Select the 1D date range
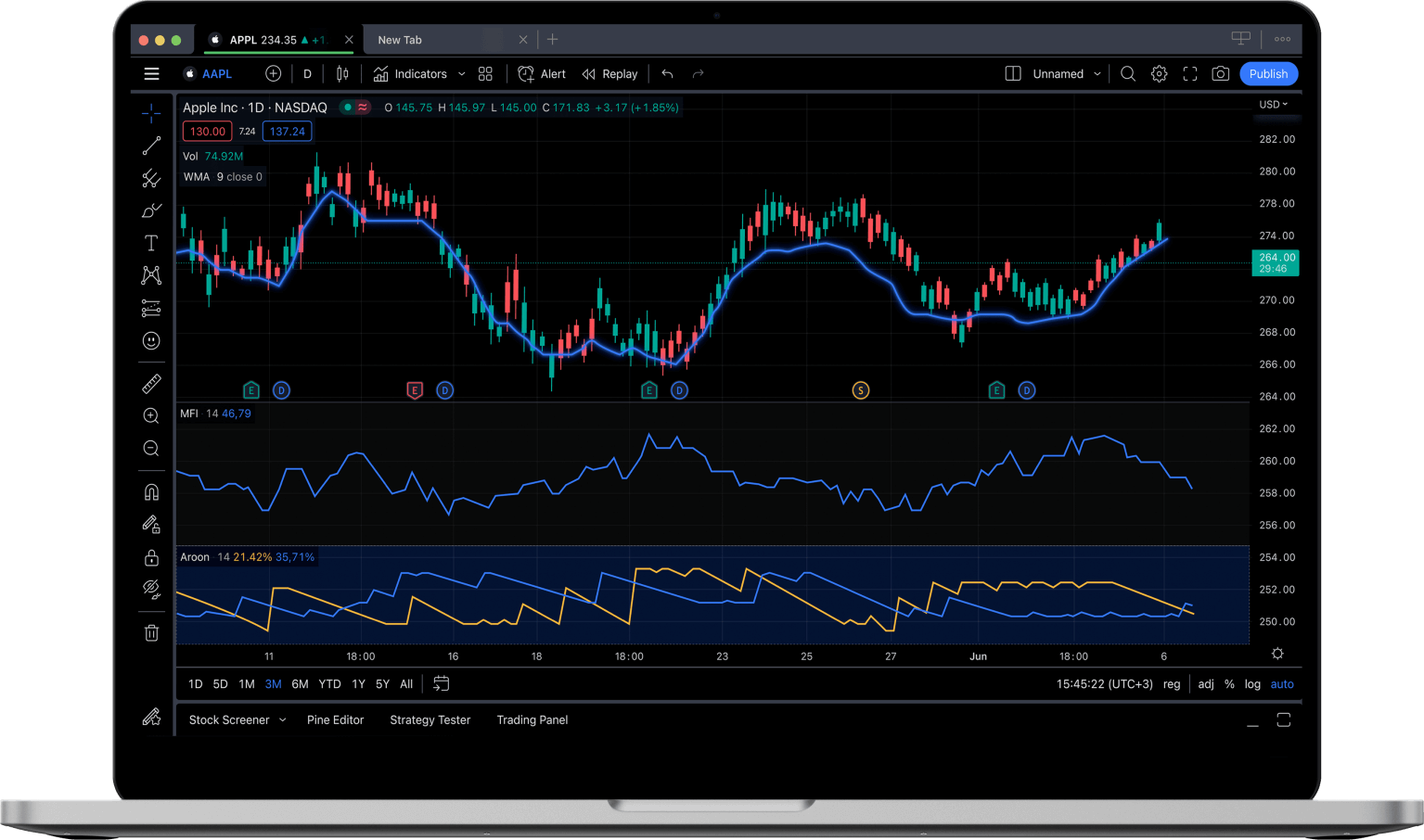 (x=195, y=684)
